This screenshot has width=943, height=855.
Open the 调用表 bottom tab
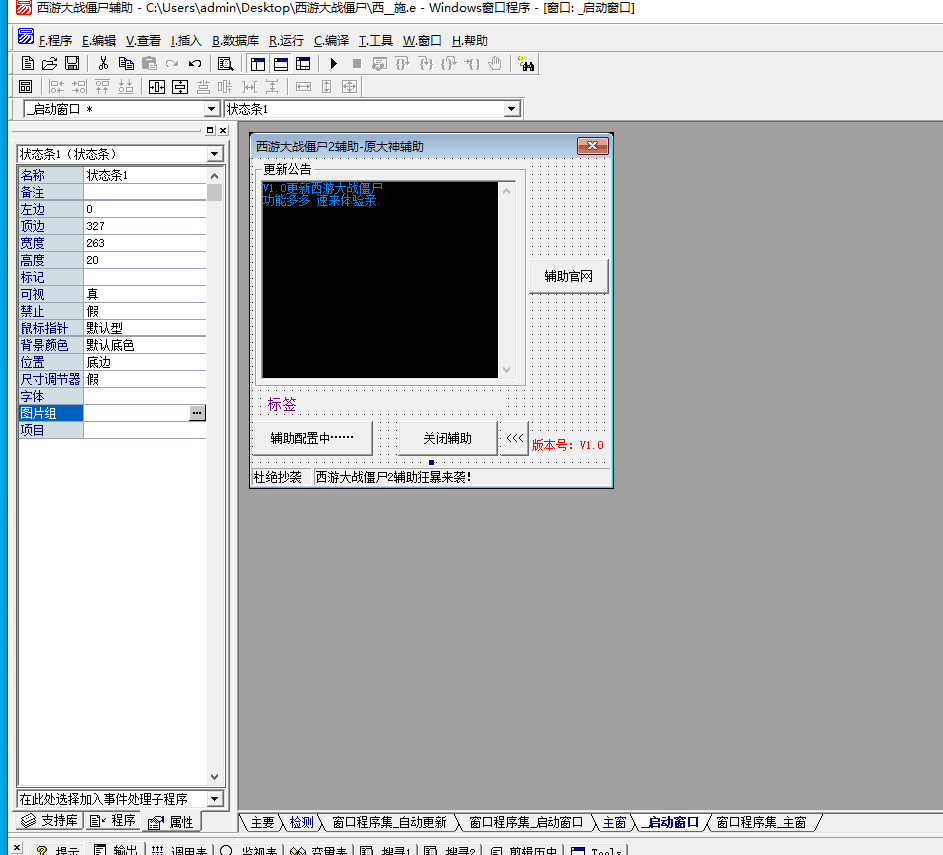click(179, 849)
